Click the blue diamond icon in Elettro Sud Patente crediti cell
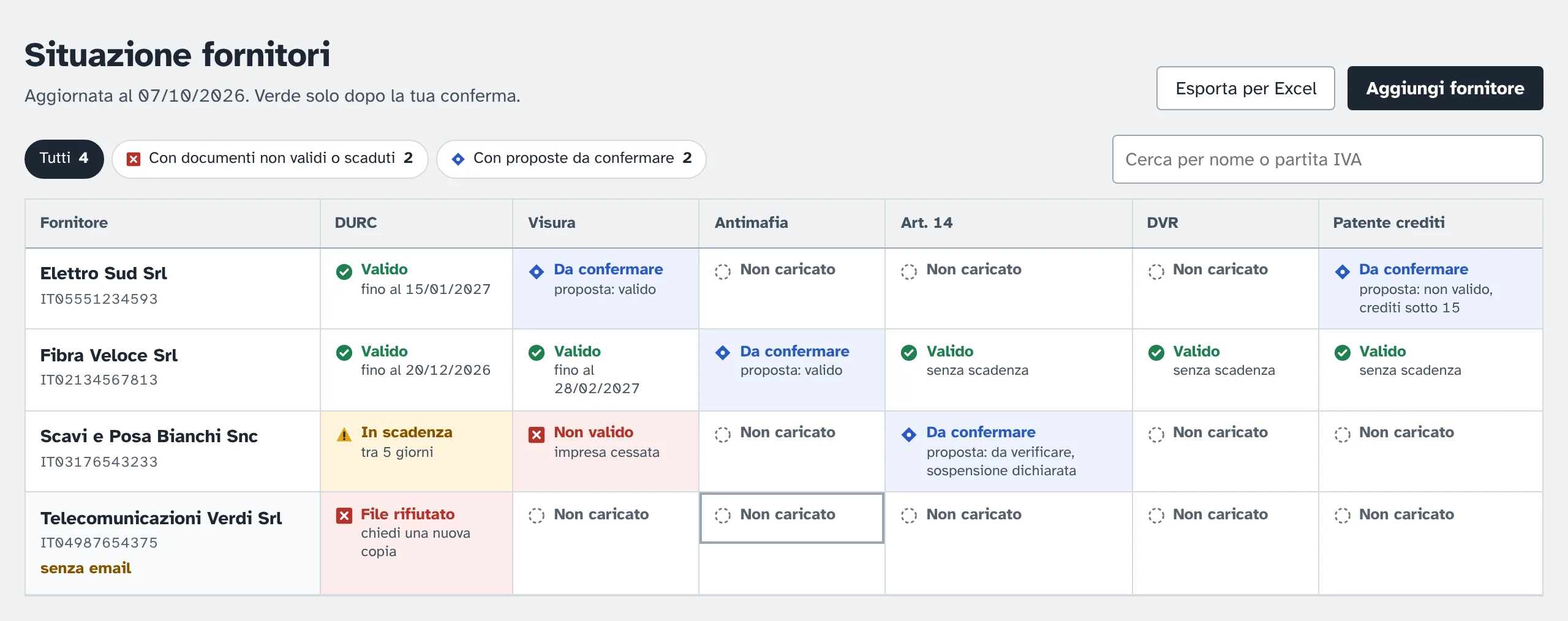This screenshot has height=621, width=1568. (1343, 271)
